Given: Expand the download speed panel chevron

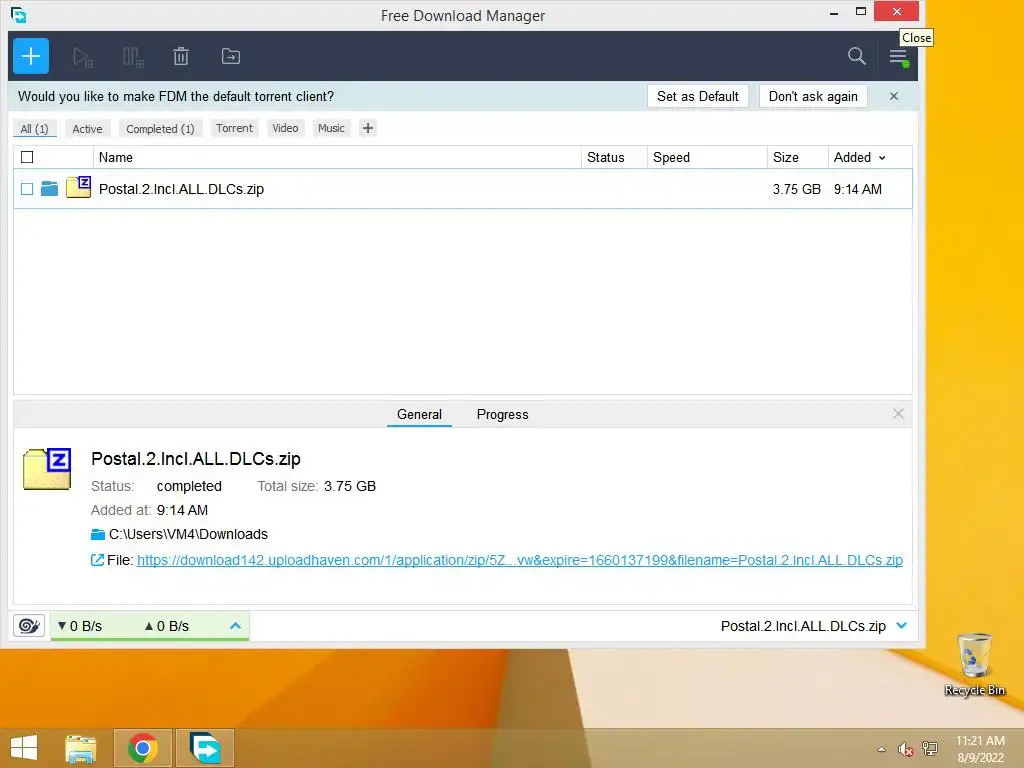Looking at the screenshot, I should coord(236,626).
